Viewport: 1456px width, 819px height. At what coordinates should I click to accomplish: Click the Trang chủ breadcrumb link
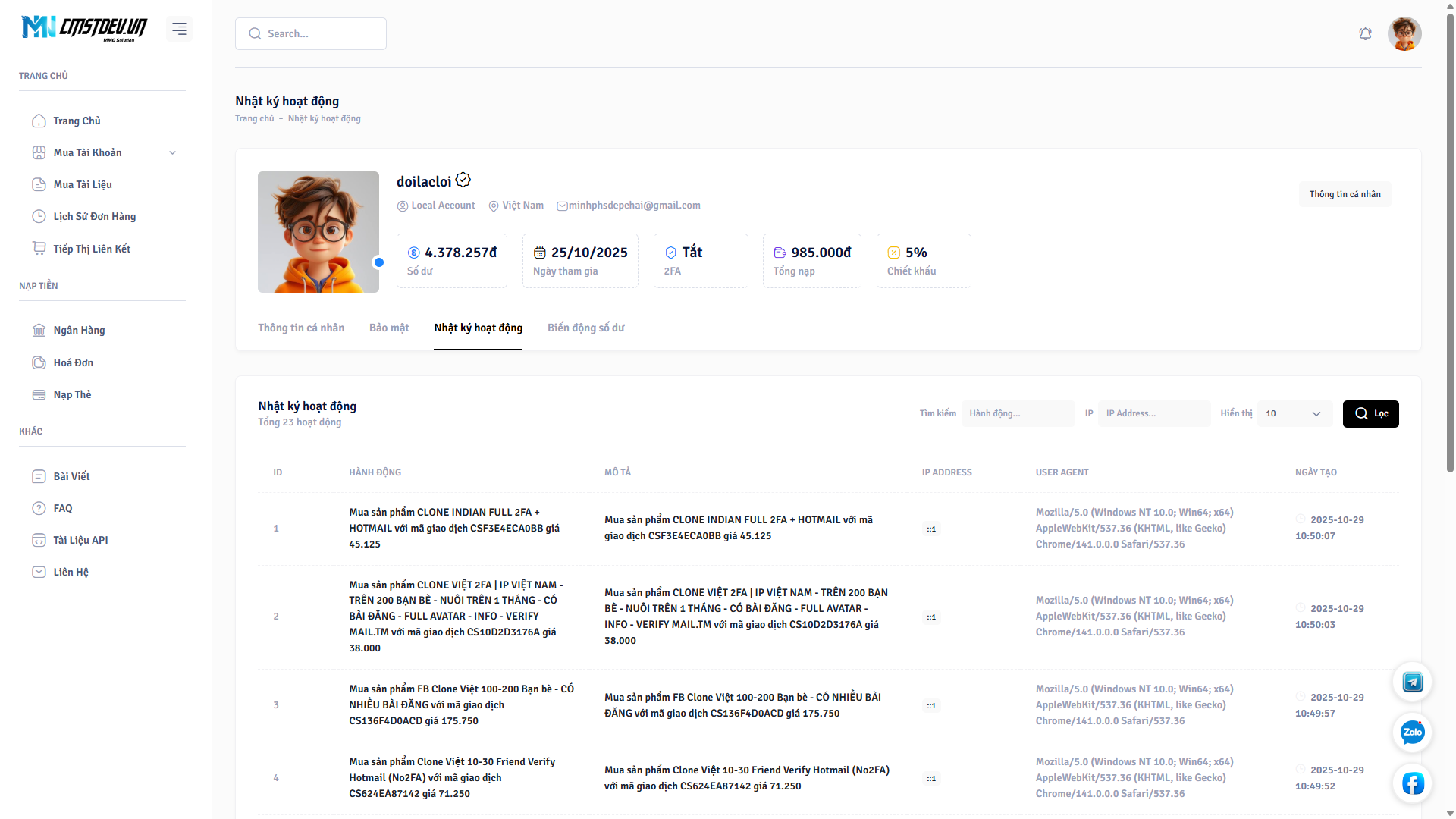point(254,118)
